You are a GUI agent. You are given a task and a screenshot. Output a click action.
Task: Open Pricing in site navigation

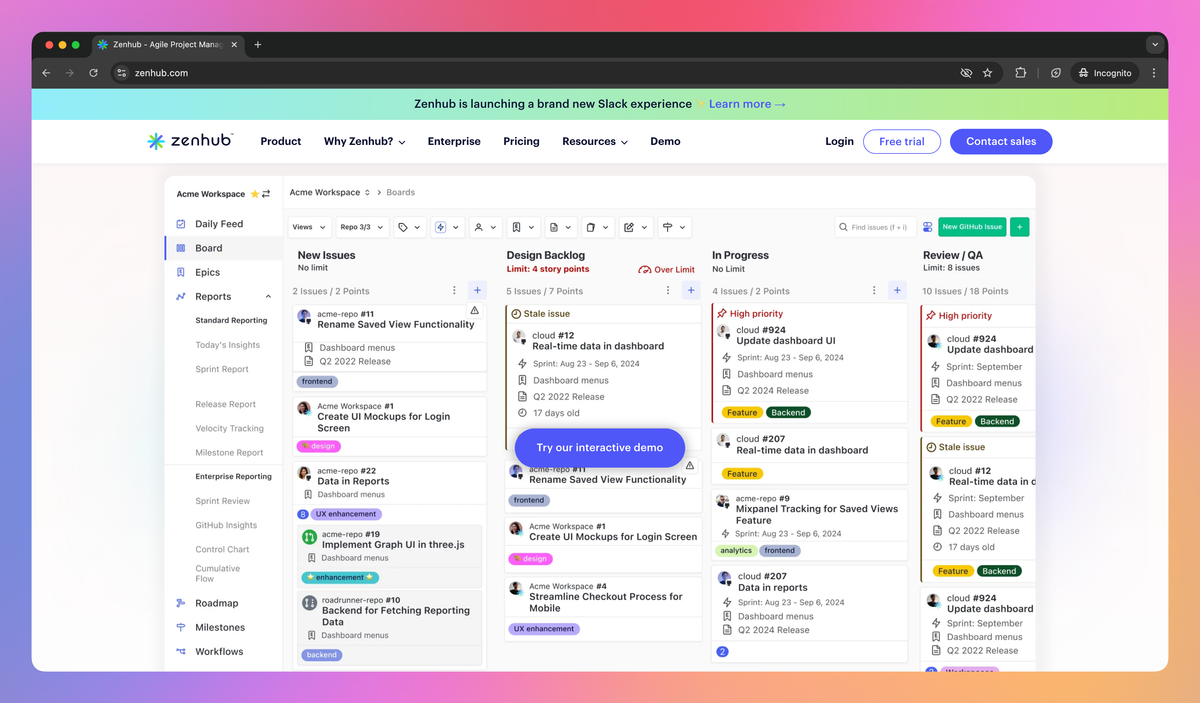[x=521, y=142]
